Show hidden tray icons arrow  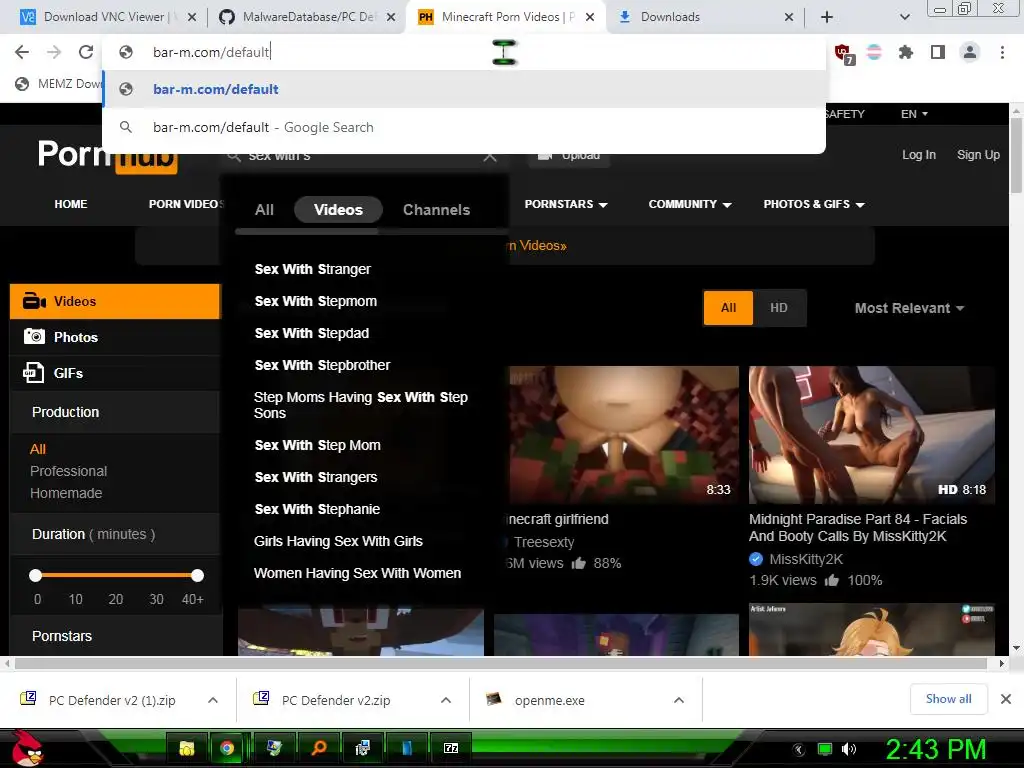click(x=798, y=749)
